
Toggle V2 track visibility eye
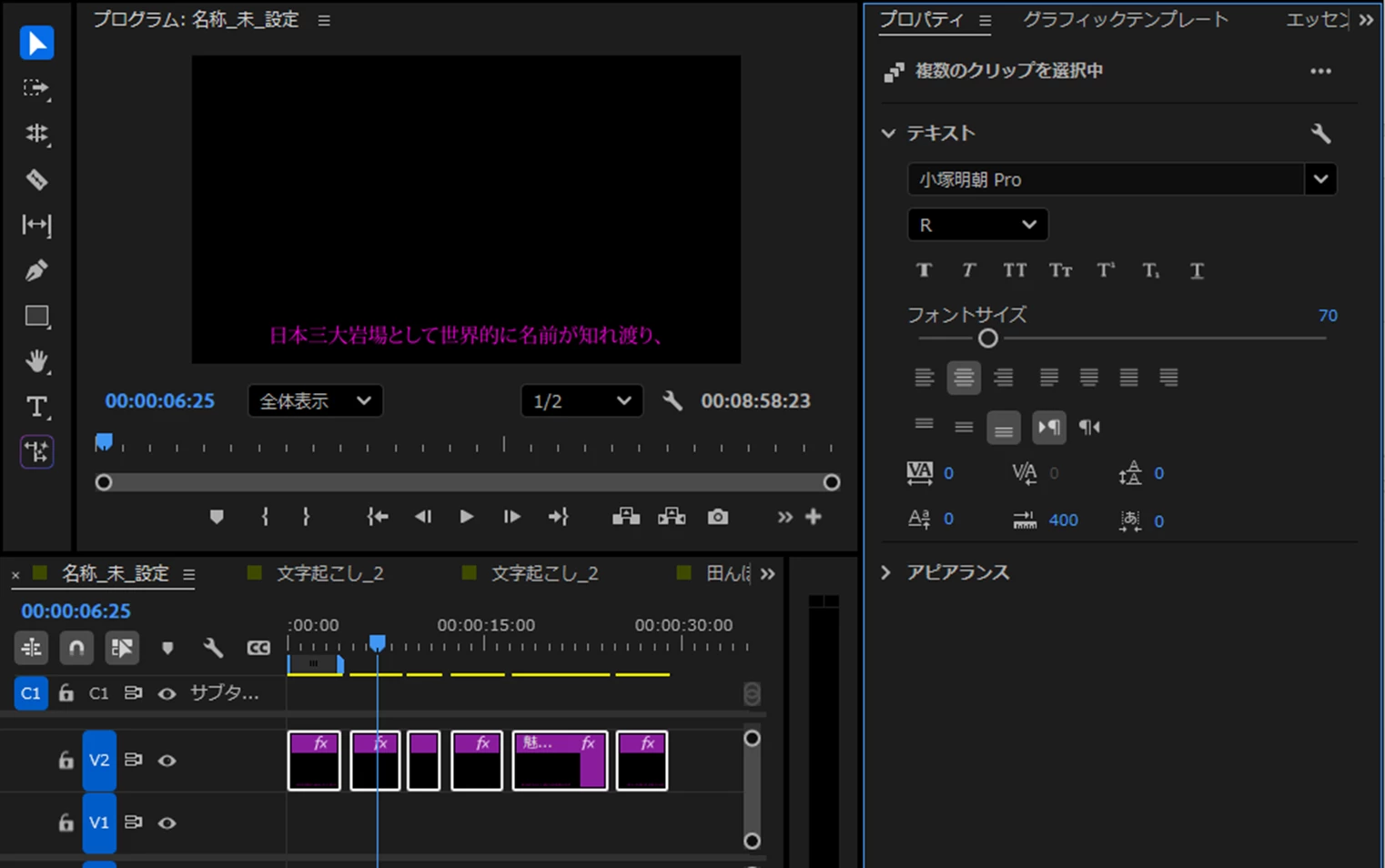pyautogui.click(x=167, y=761)
